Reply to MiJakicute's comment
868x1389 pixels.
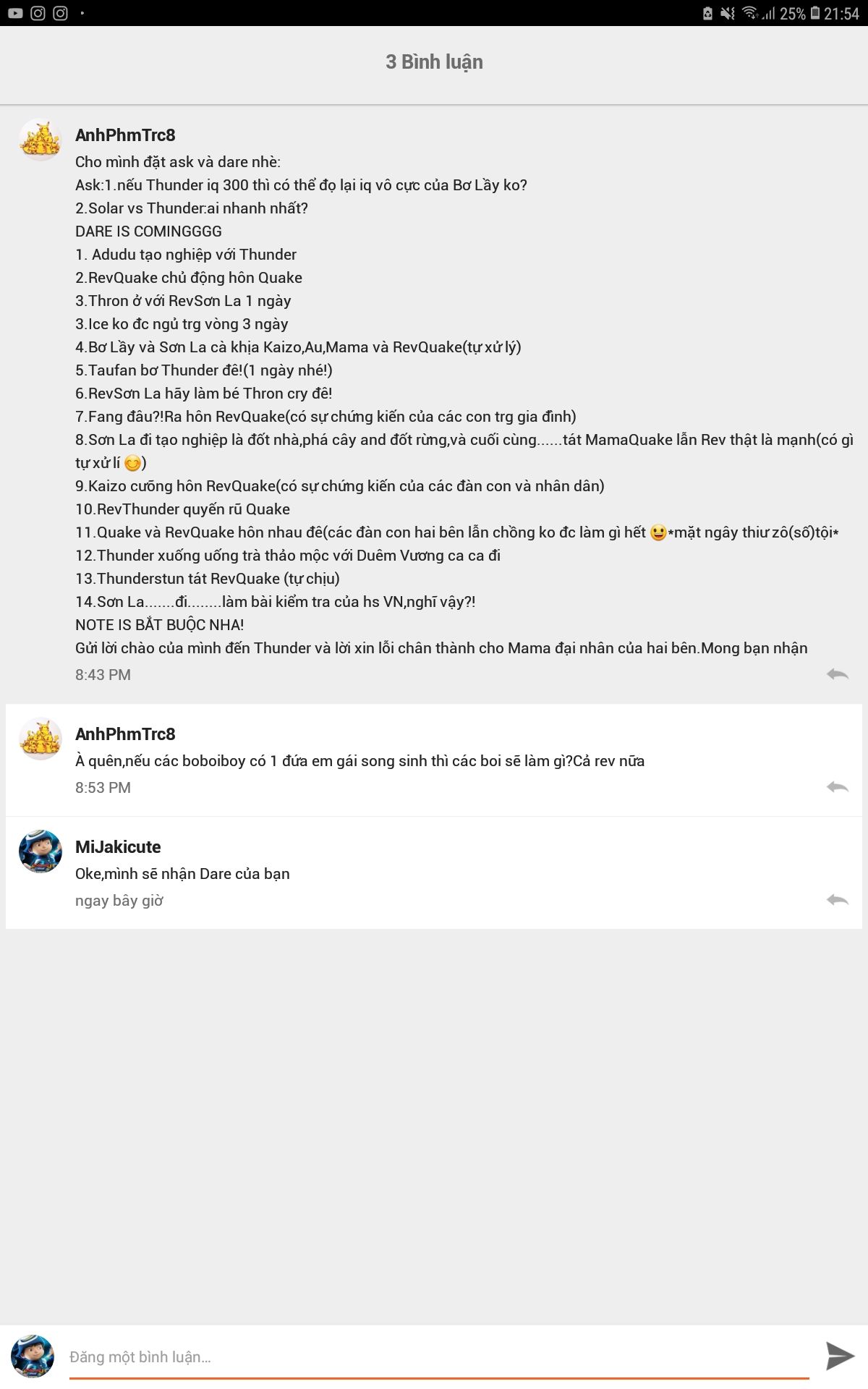(837, 900)
